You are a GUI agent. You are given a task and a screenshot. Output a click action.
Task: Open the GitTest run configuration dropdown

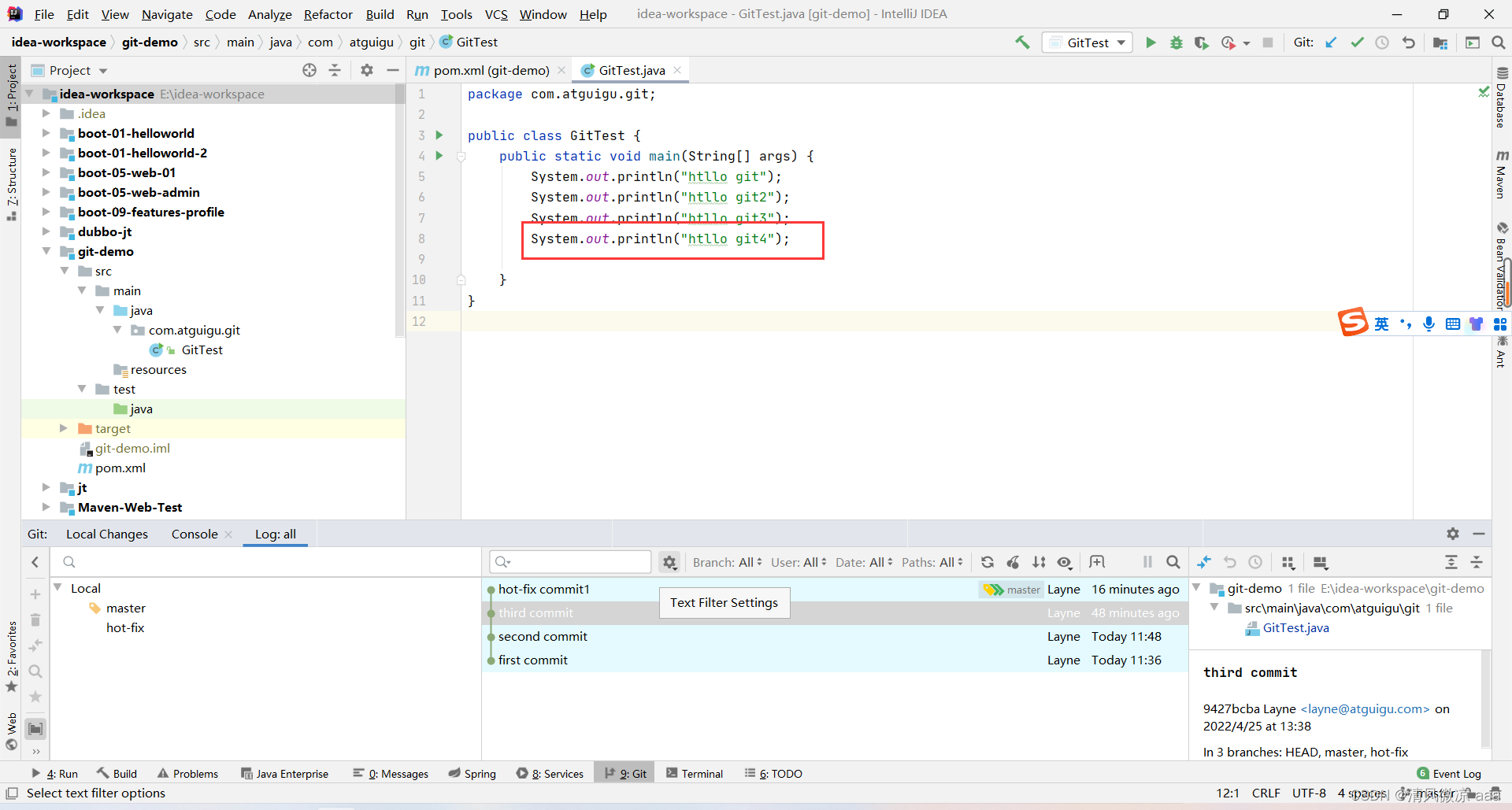pyautogui.click(x=1088, y=43)
